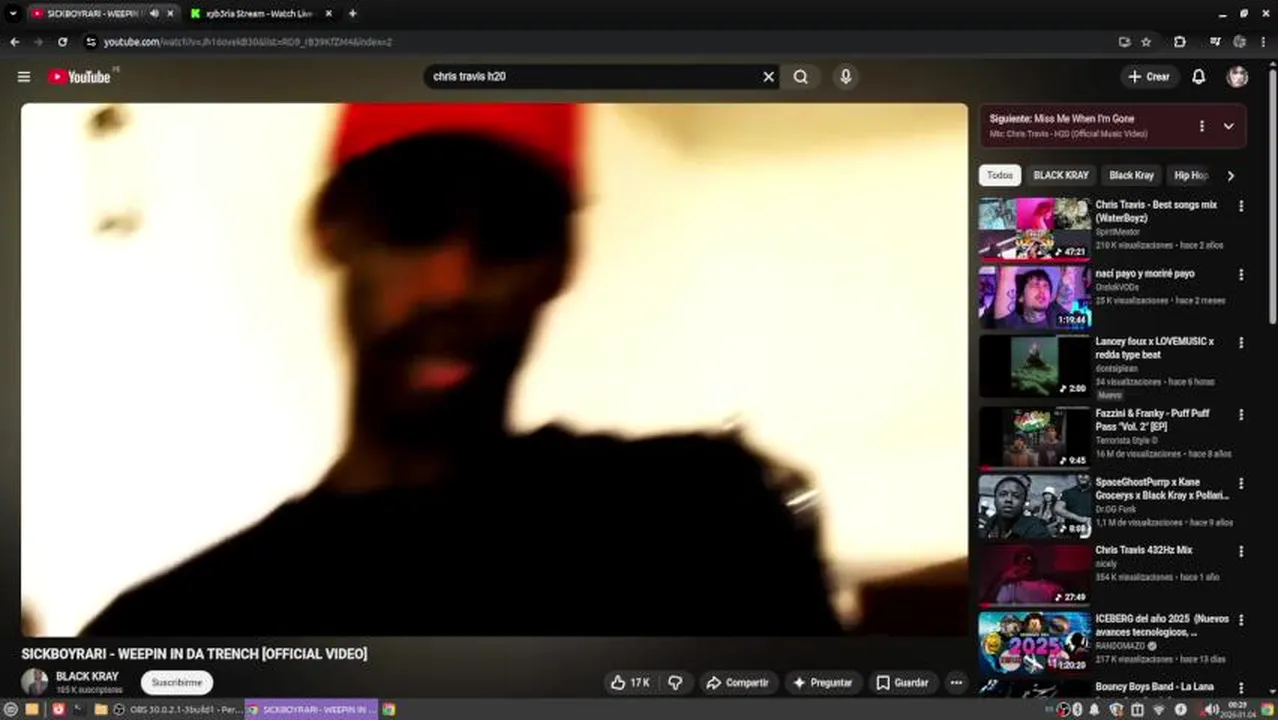Viewport: 1278px width, 720px height.
Task: Open options for ICEBERG del año 2025
Action: (1241, 620)
